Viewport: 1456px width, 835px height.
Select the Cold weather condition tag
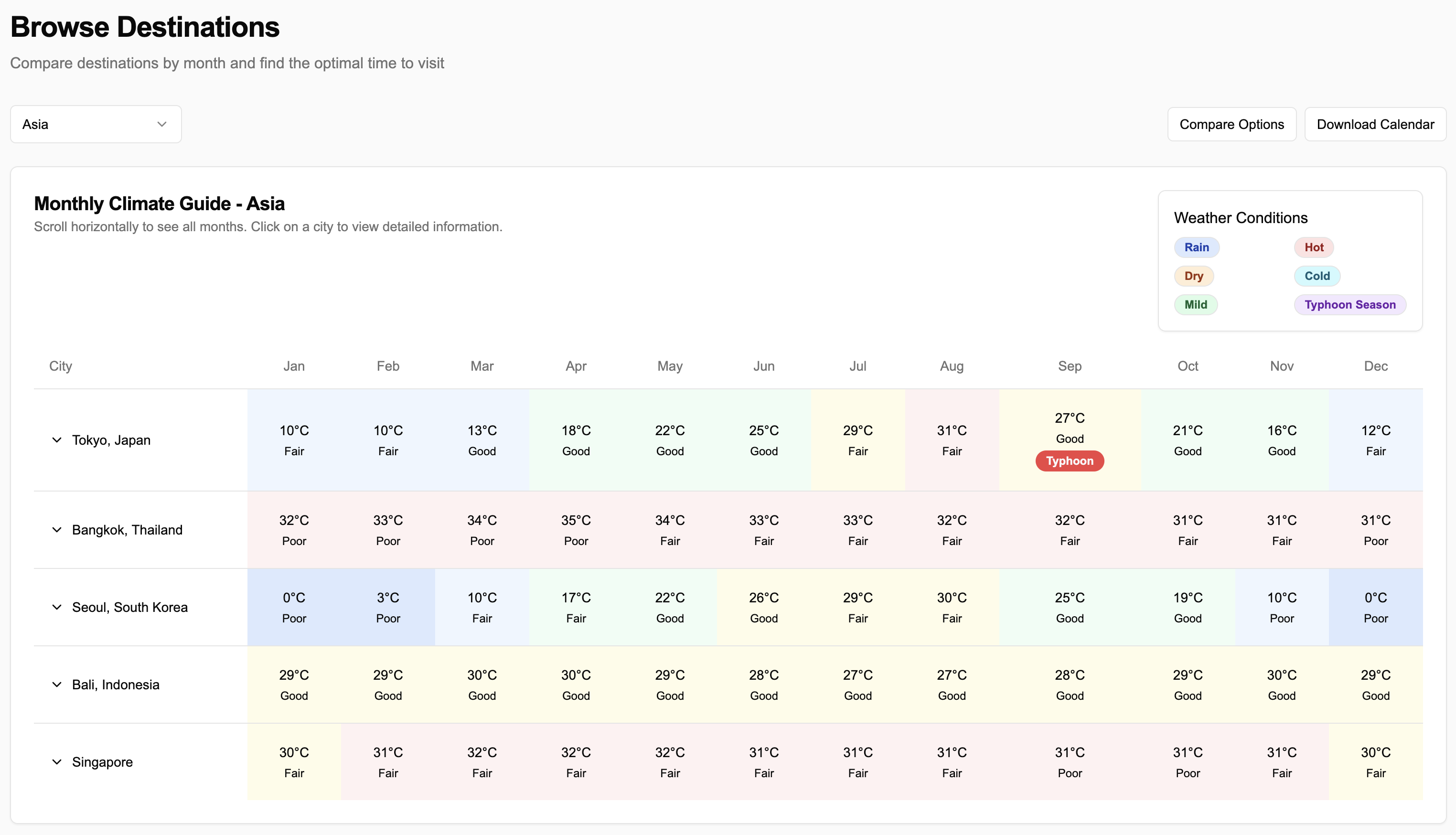click(1317, 276)
